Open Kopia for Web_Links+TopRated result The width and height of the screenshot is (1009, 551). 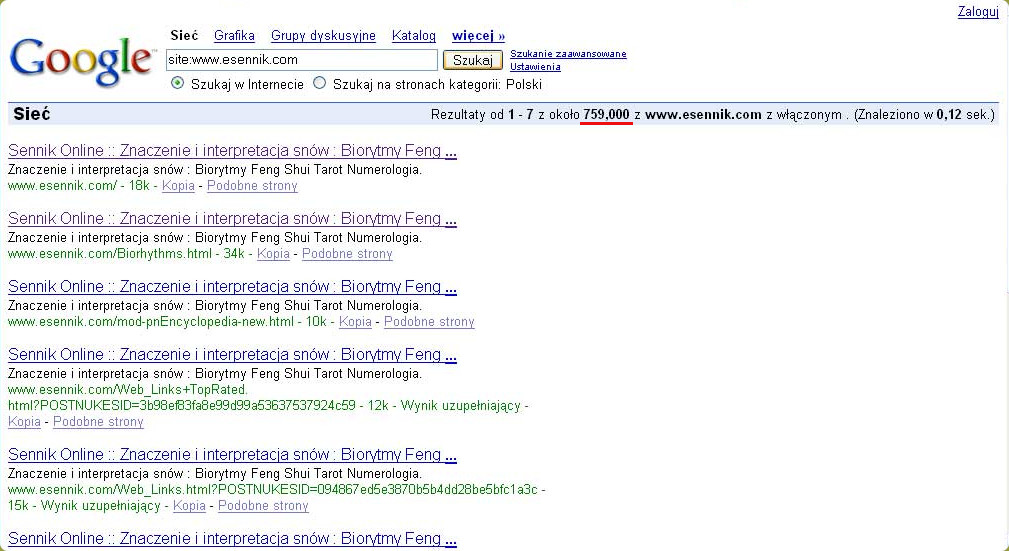[x=24, y=422]
